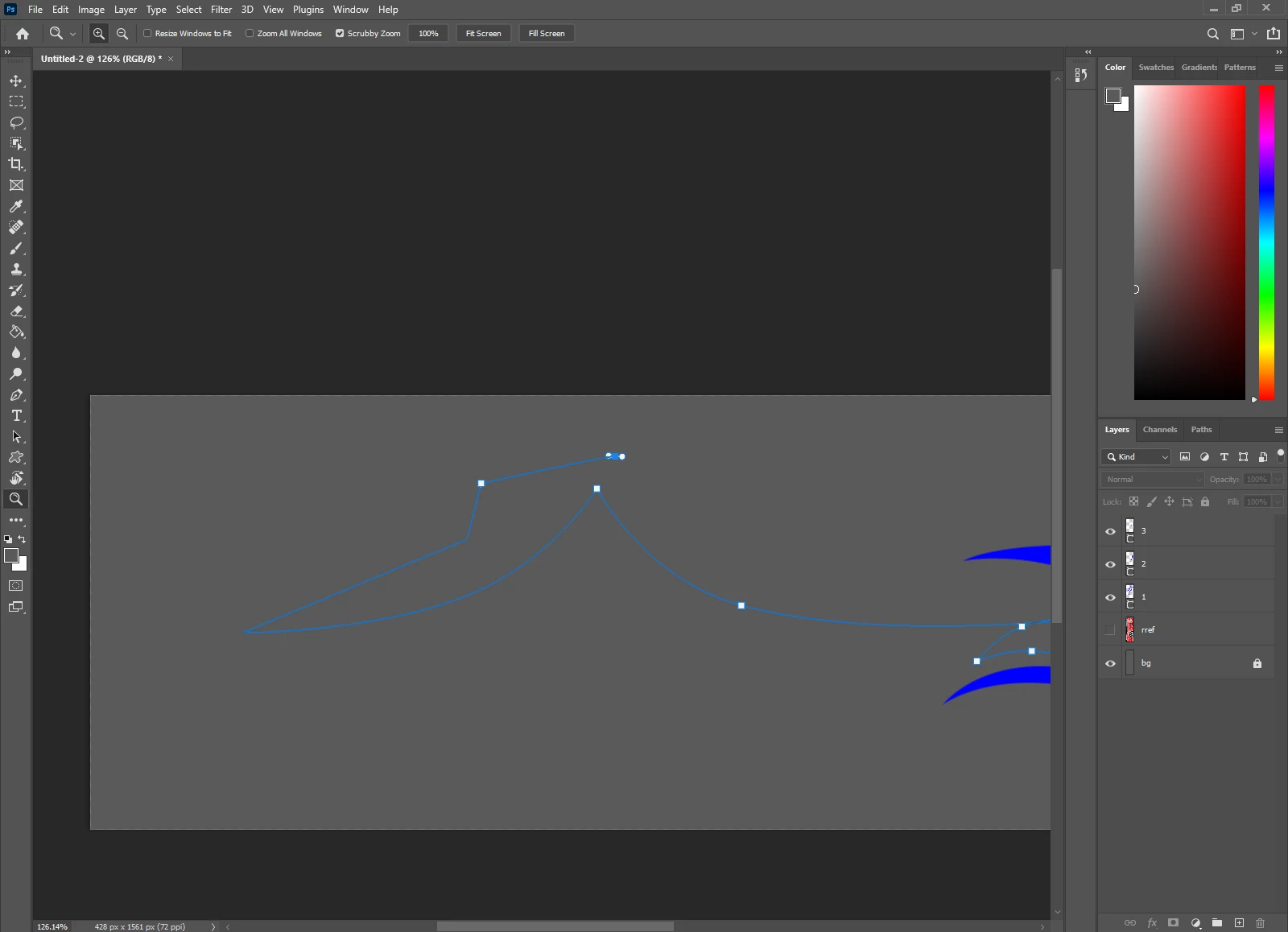
Task: Select the Rectangular Marquee tool
Action: tap(16, 101)
